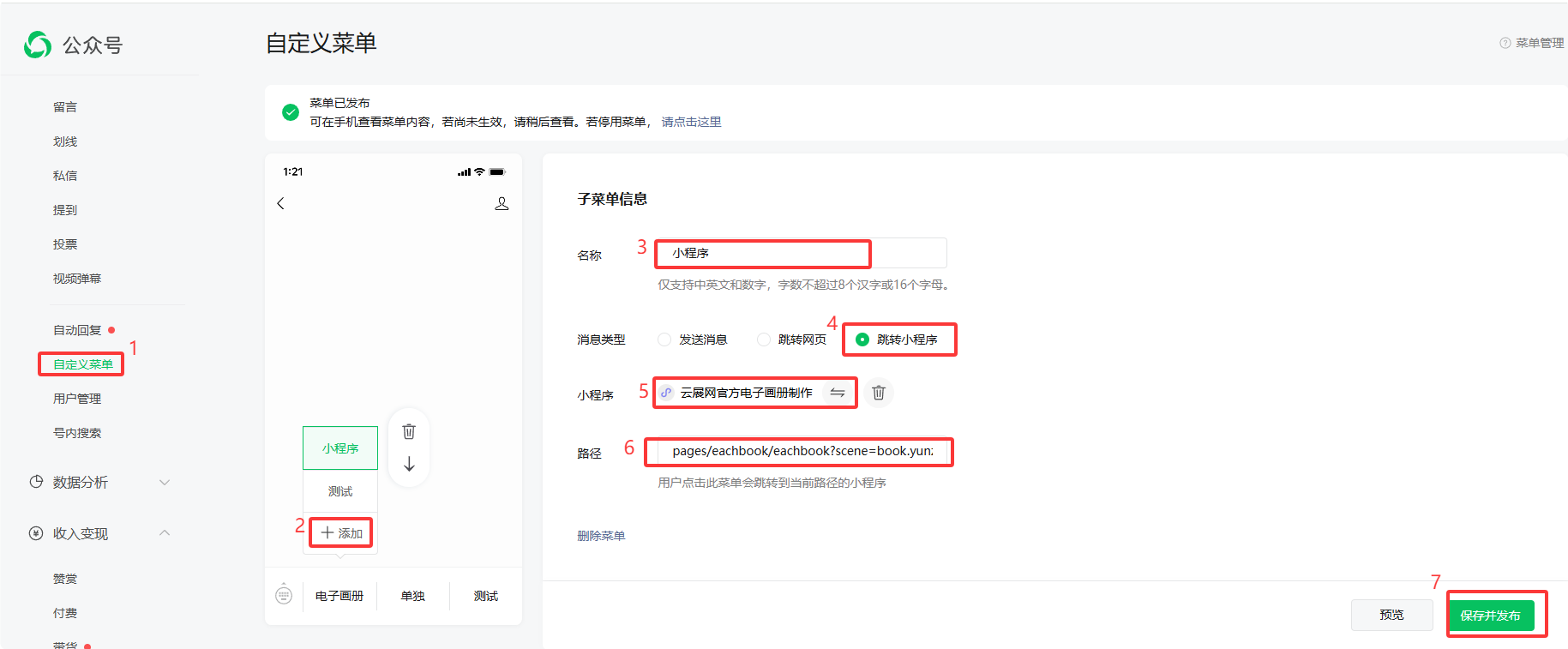
Task: Select the 发送消息 radio button
Action: [664, 340]
